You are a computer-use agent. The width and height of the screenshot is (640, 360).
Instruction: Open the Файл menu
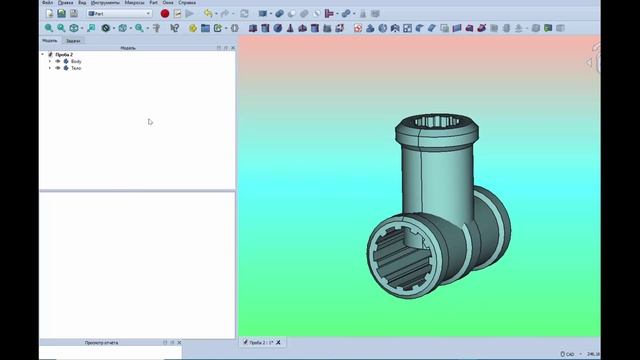pyautogui.click(x=47, y=2)
